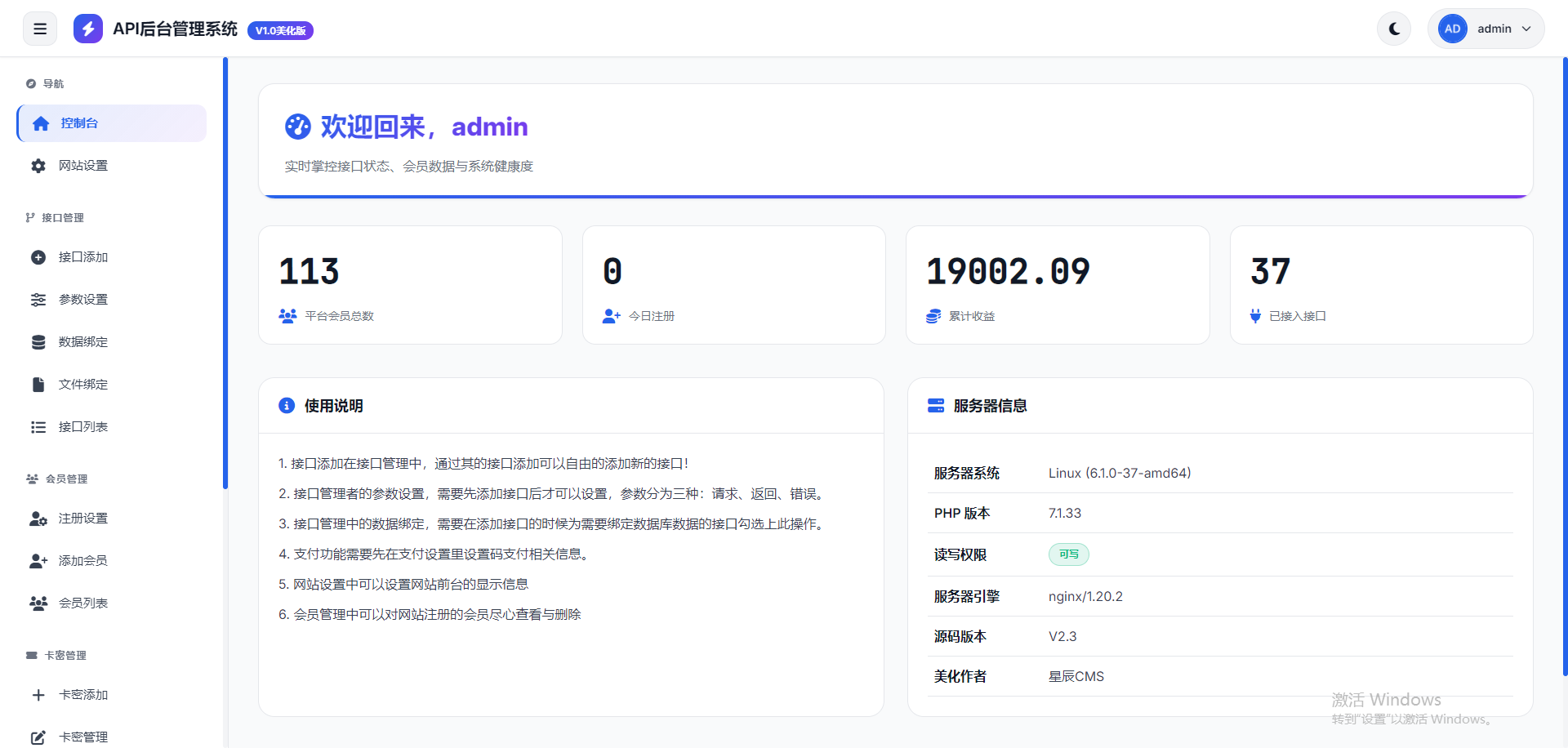Image resolution: width=1568 pixels, height=748 pixels.
Task: Toggle the hamburger sidebar menu button
Action: [x=40, y=29]
